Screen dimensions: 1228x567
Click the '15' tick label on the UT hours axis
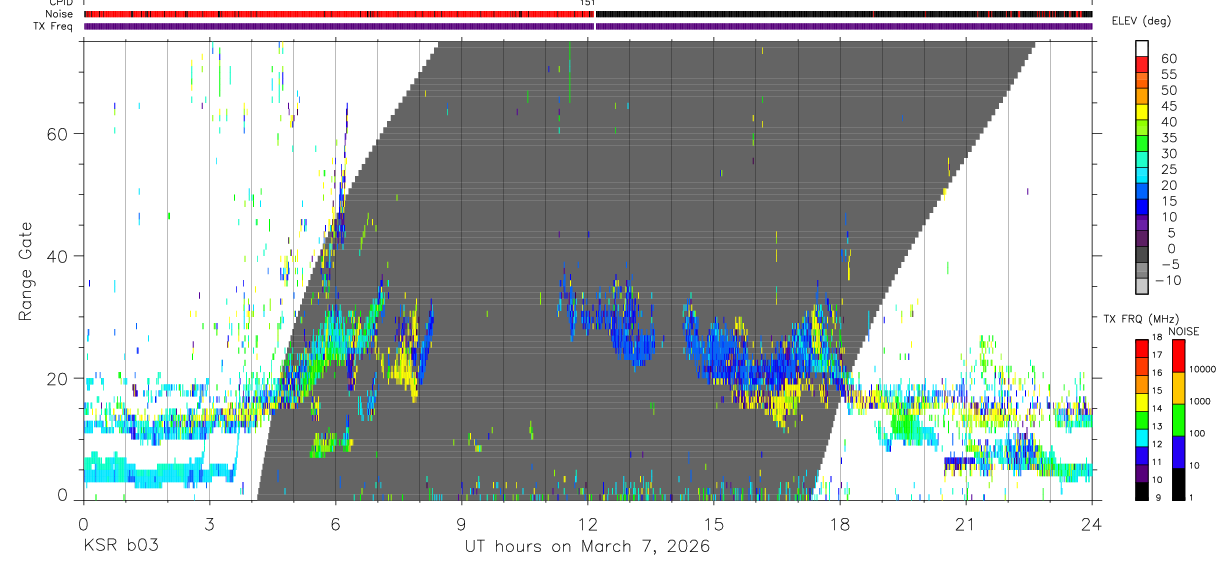pyautogui.click(x=713, y=523)
